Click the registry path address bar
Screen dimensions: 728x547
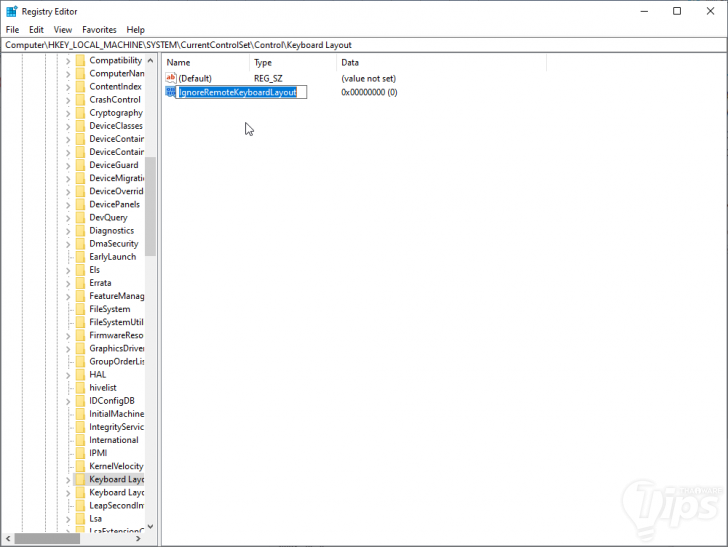(x=364, y=45)
